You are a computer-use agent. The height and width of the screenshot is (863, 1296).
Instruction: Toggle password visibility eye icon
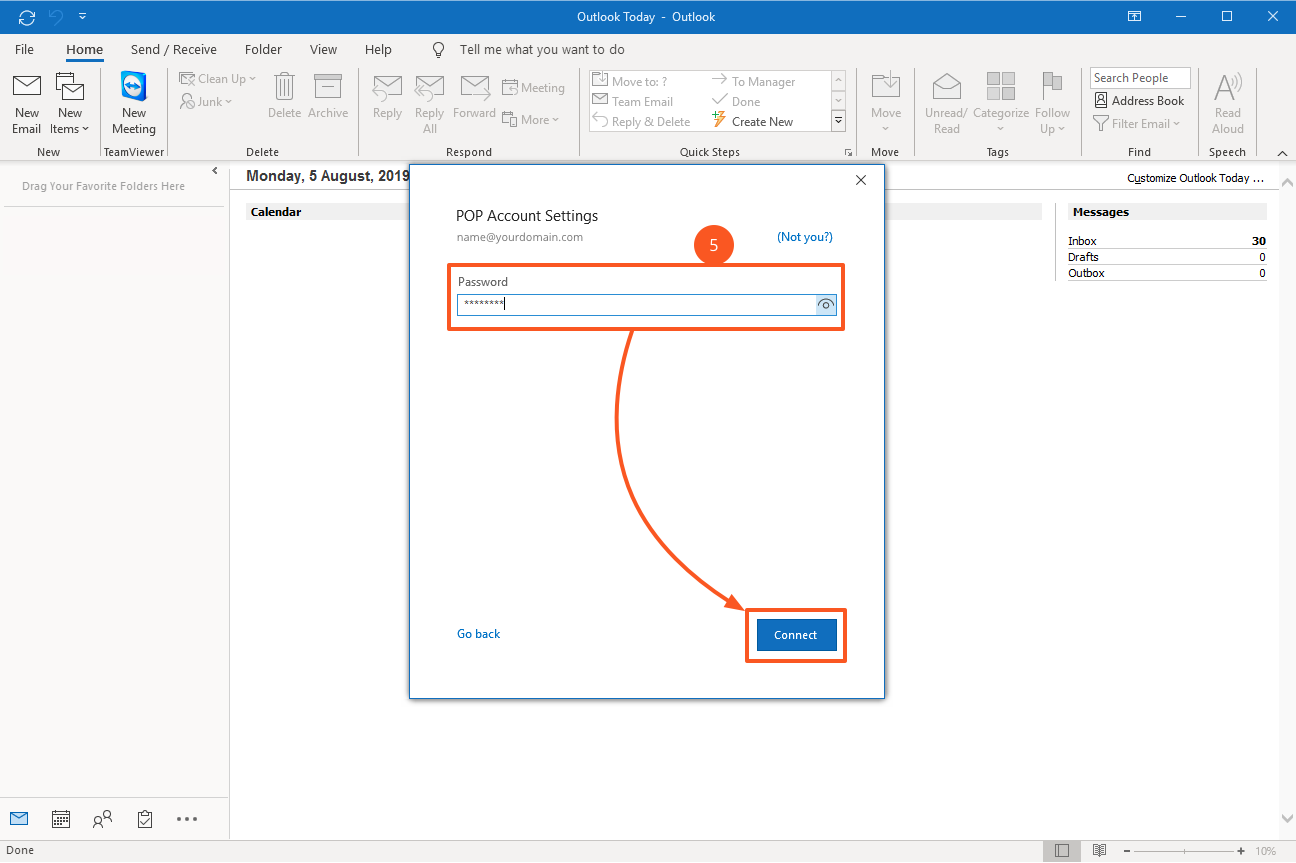[x=826, y=305]
